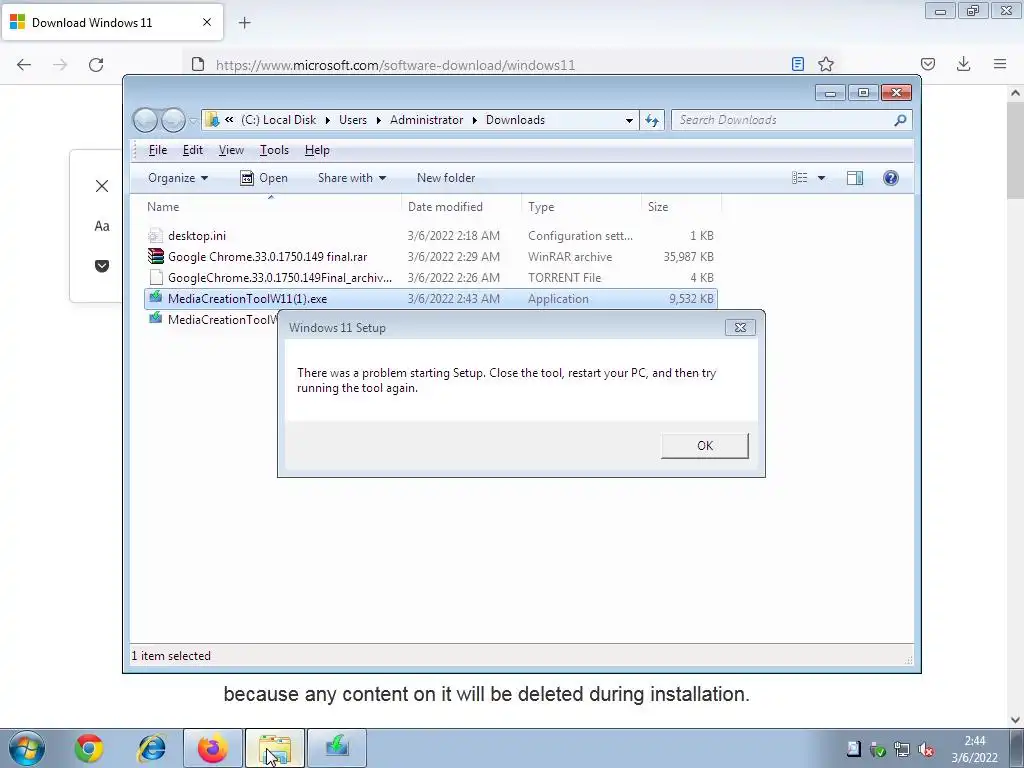
Task: Open the Help menu
Action: pos(317,150)
